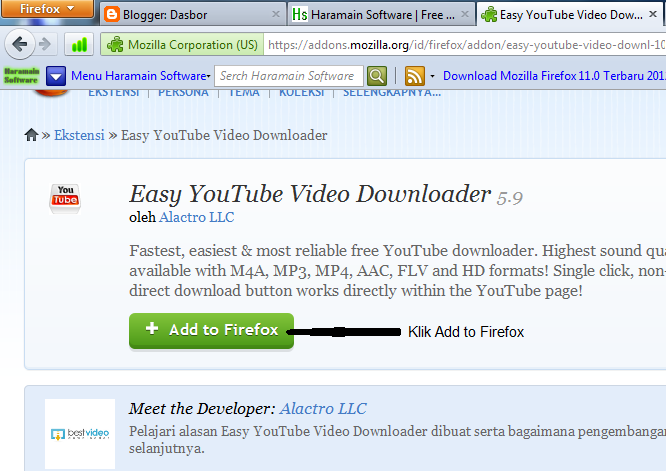Click the browser Forward arrow button

click(x=45, y=44)
